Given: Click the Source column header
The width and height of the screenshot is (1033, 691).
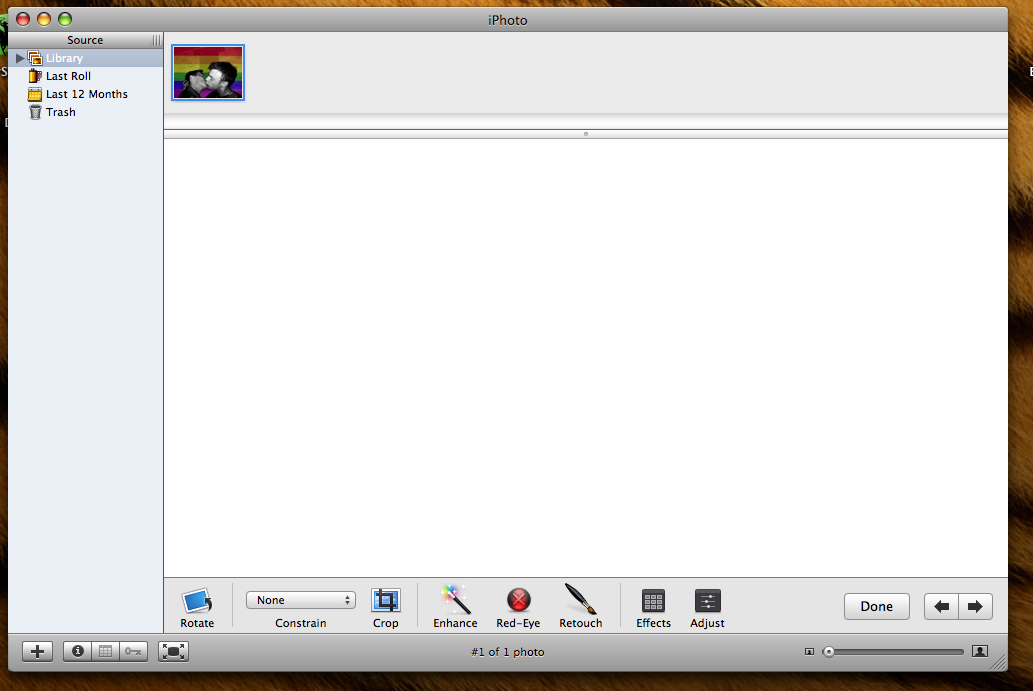Looking at the screenshot, I should (x=86, y=40).
